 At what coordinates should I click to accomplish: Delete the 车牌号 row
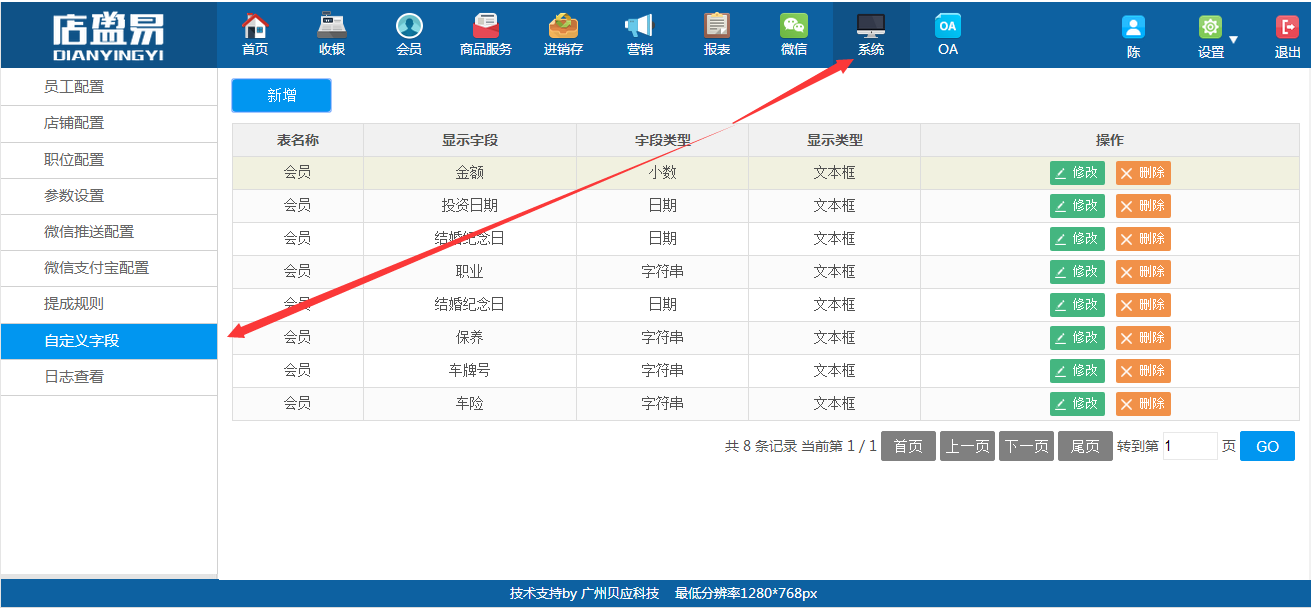pos(1143,371)
